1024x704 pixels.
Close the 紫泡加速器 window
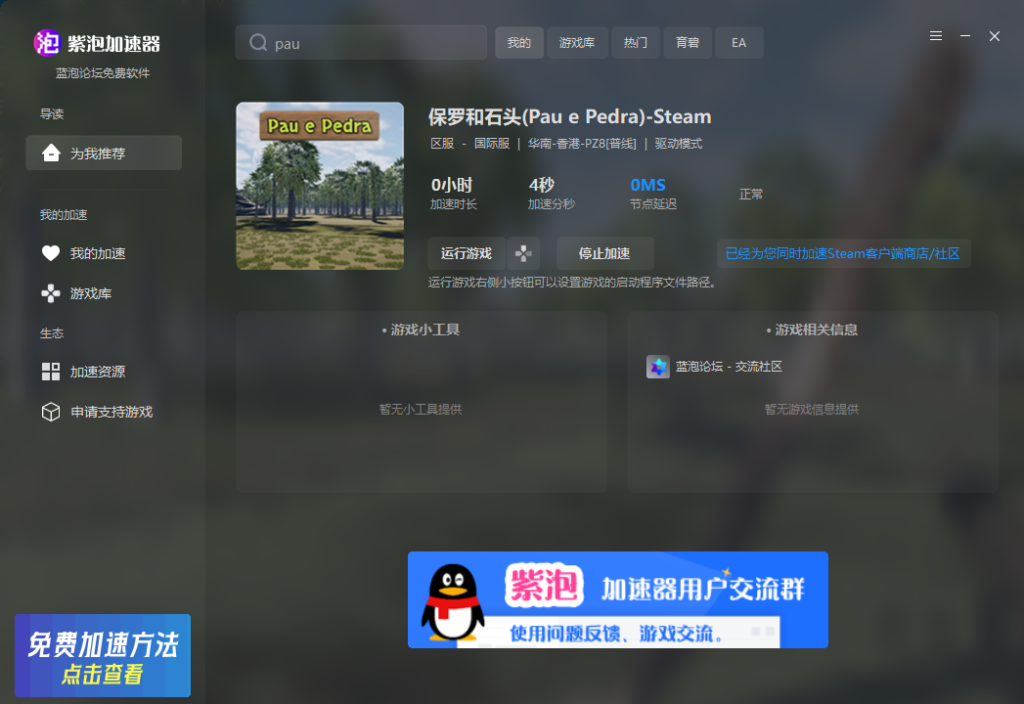tap(995, 36)
